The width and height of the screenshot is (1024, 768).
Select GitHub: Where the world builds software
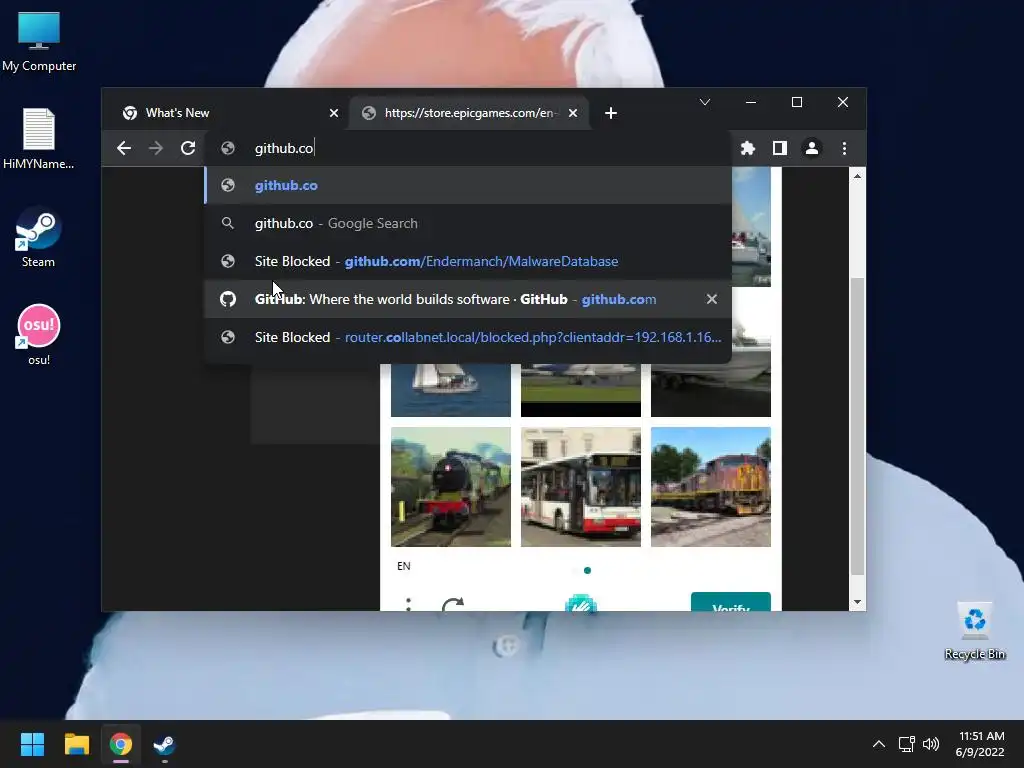click(x=468, y=299)
